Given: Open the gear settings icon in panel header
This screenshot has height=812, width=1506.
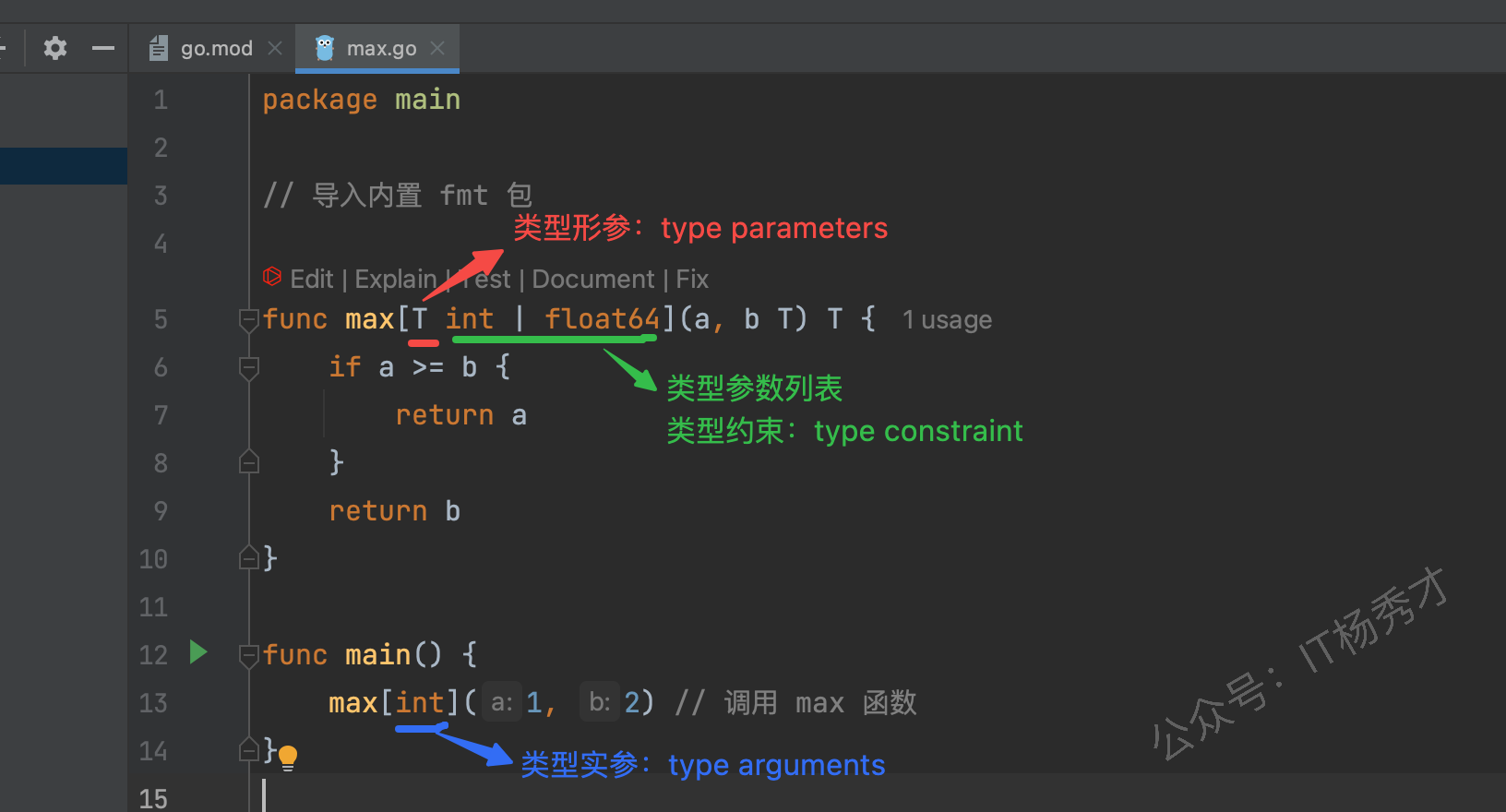Looking at the screenshot, I should pyautogui.click(x=55, y=48).
